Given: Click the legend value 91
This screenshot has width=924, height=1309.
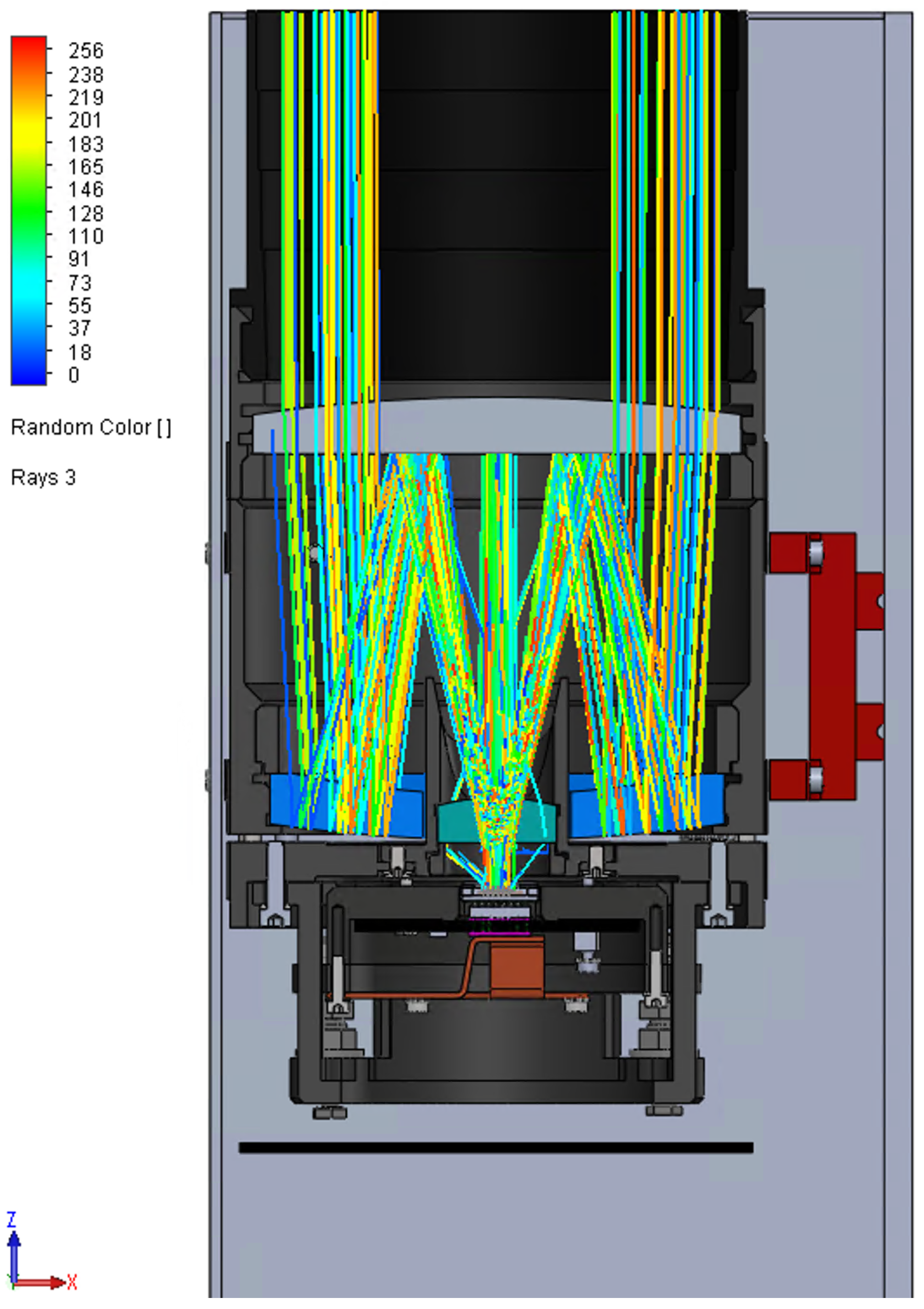Looking at the screenshot, I should tap(79, 259).
